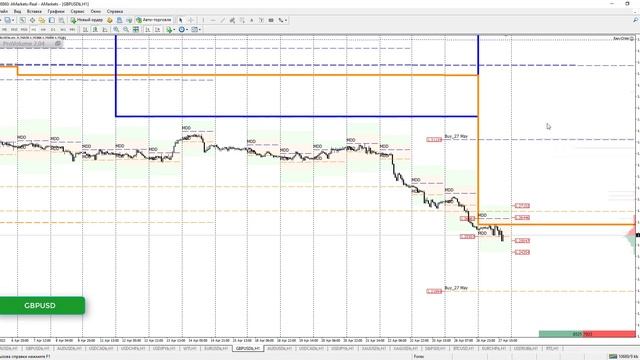Select the active H1 timeframe button
This screenshot has height=360, width=640.
[x=34, y=29]
